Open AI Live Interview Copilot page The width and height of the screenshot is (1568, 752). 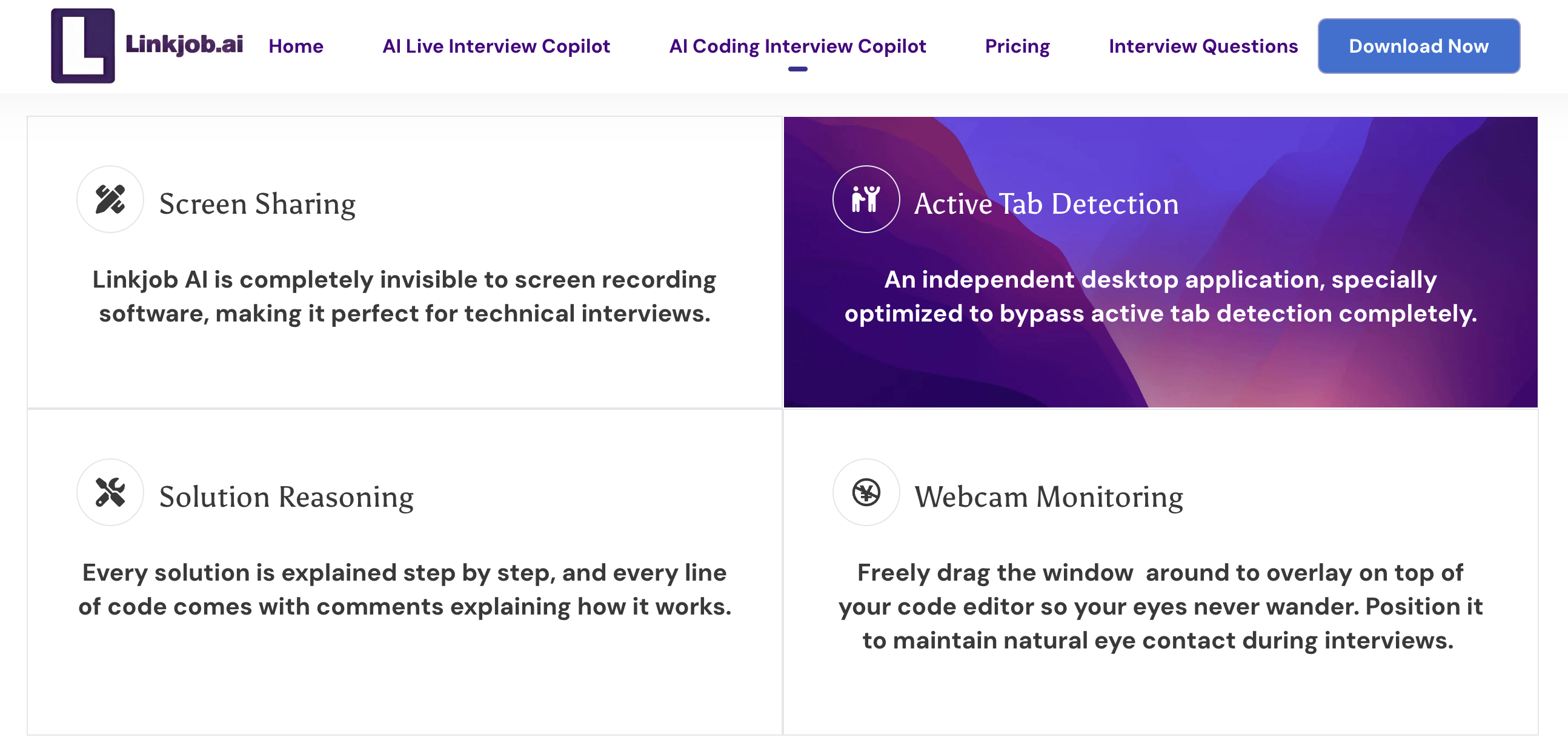click(496, 45)
